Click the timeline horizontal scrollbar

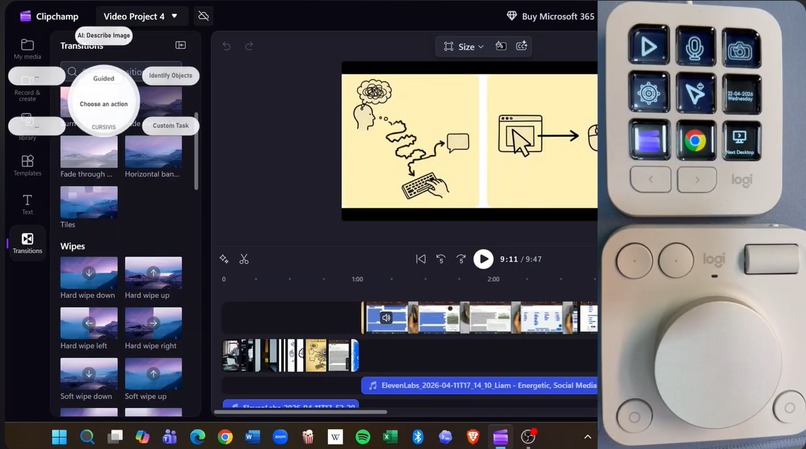pos(301,412)
